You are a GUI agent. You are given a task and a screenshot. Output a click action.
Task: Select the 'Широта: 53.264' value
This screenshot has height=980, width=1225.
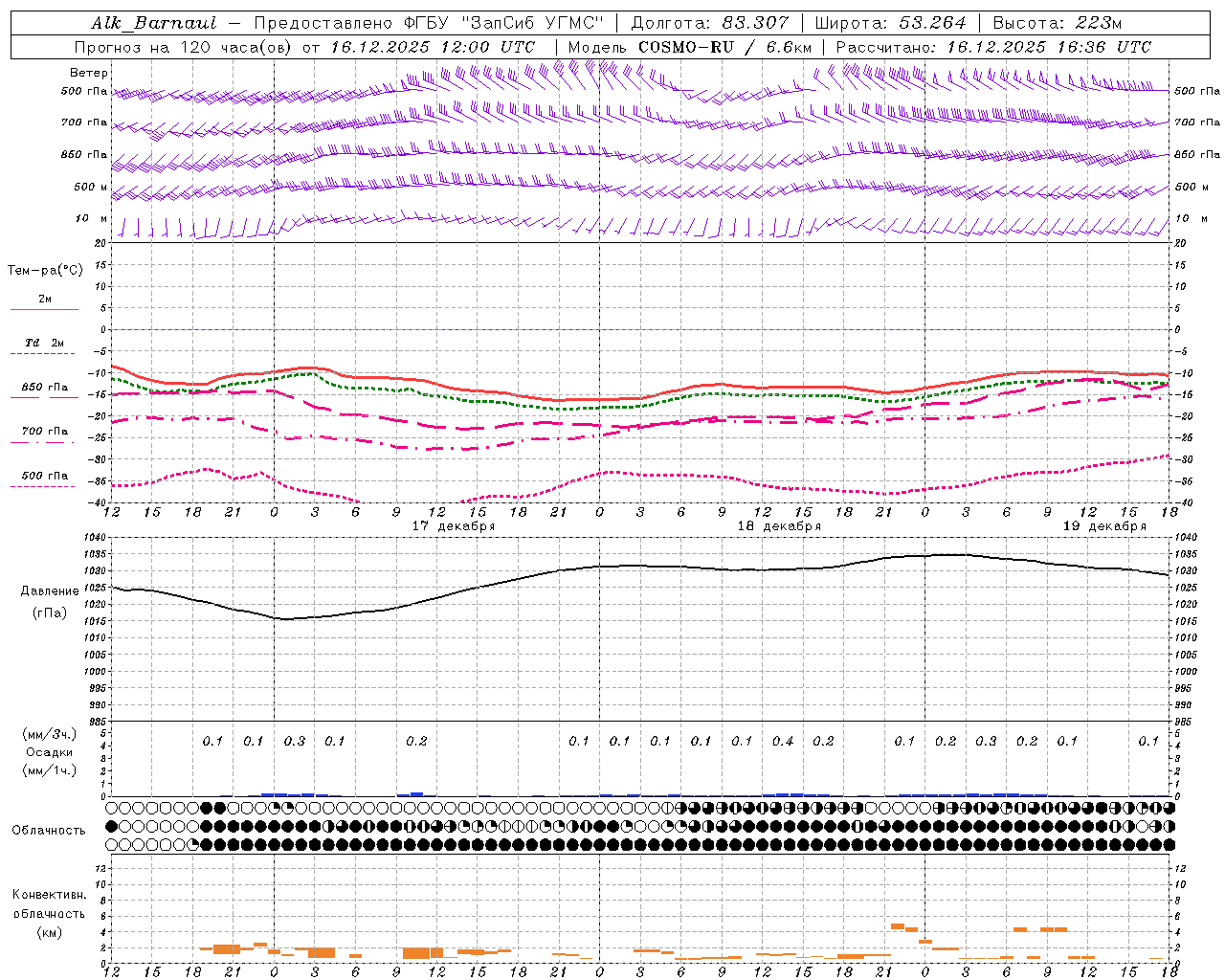point(890,23)
